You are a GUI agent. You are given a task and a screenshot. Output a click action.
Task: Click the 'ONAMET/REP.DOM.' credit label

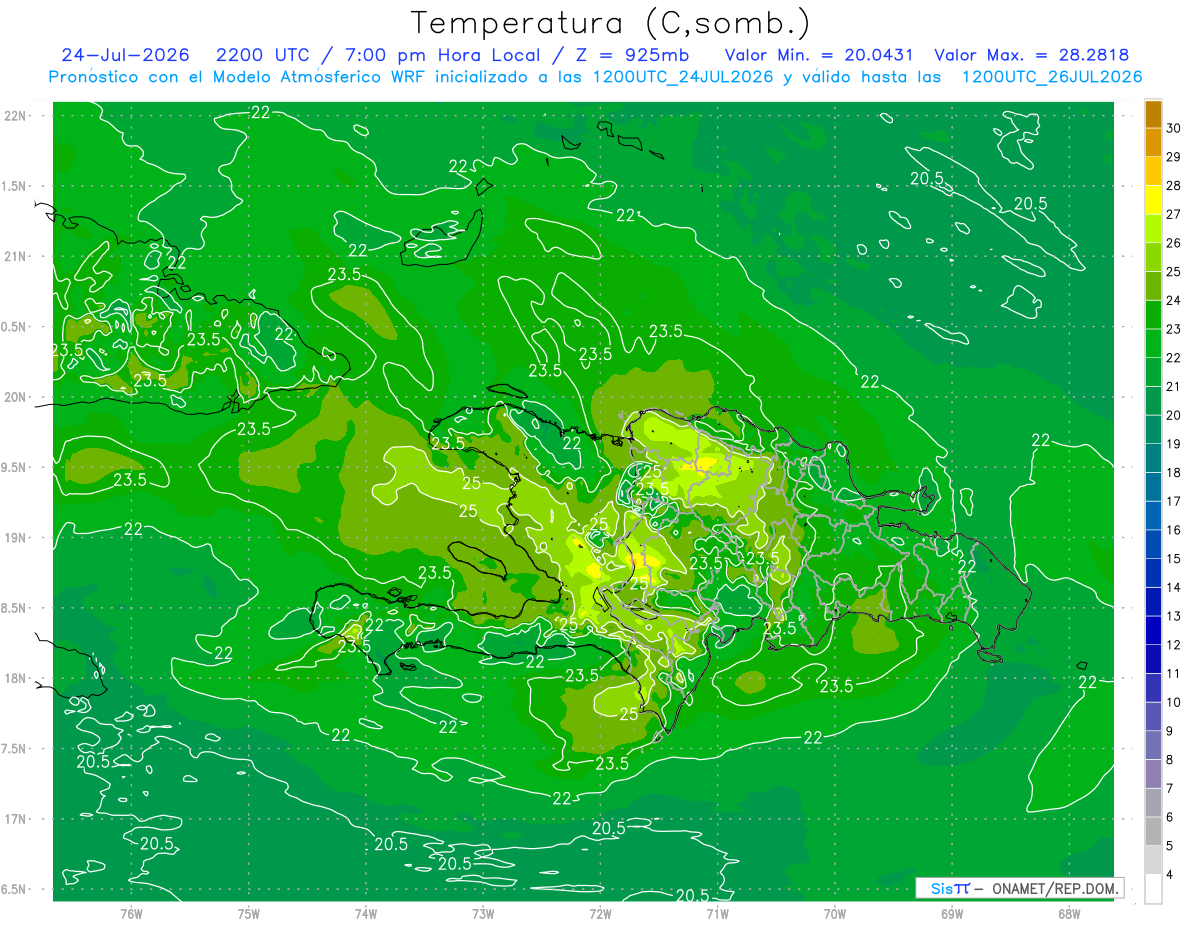click(x=1055, y=888)
